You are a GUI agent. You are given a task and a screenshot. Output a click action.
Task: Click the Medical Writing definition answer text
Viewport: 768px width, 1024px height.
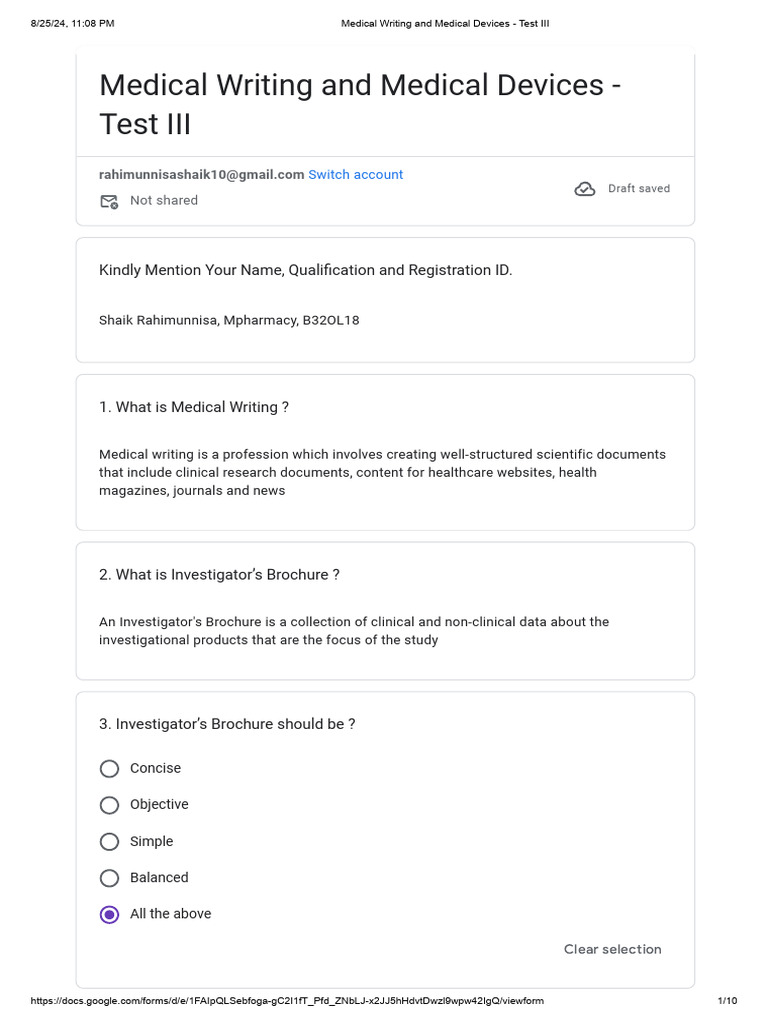[x=383, y=472]
